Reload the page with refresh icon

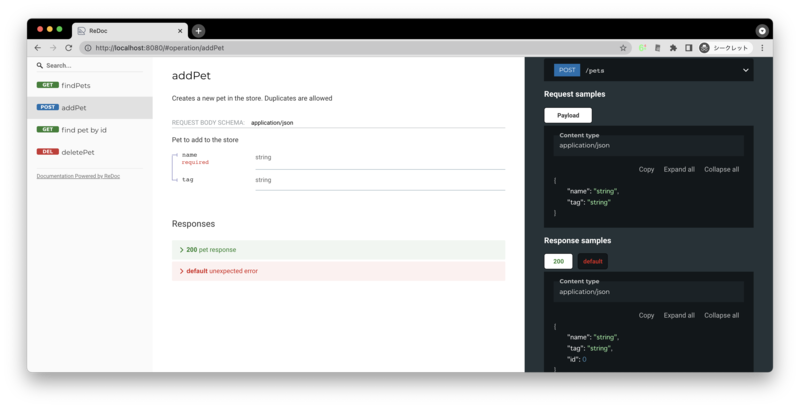(68, 48)
